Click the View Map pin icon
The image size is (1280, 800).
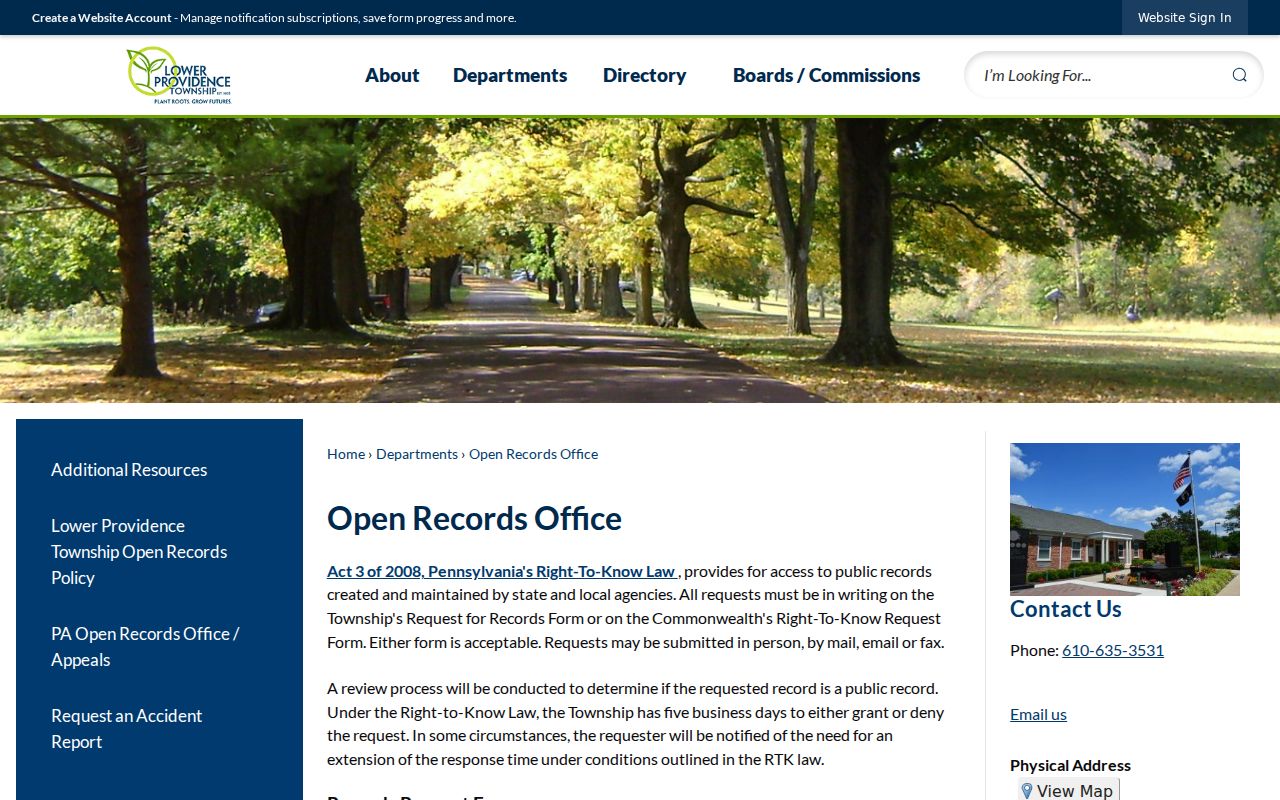pyautogui.click(x=1026, y=791)
